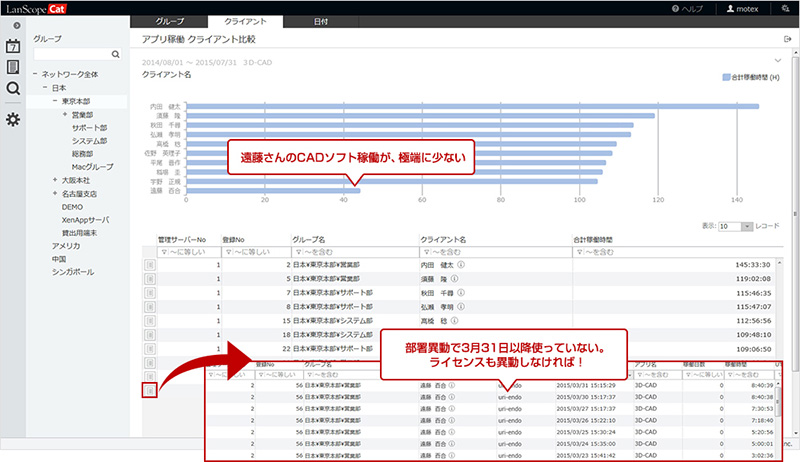Click the info icon next to 内田 健太

point(461,265)
